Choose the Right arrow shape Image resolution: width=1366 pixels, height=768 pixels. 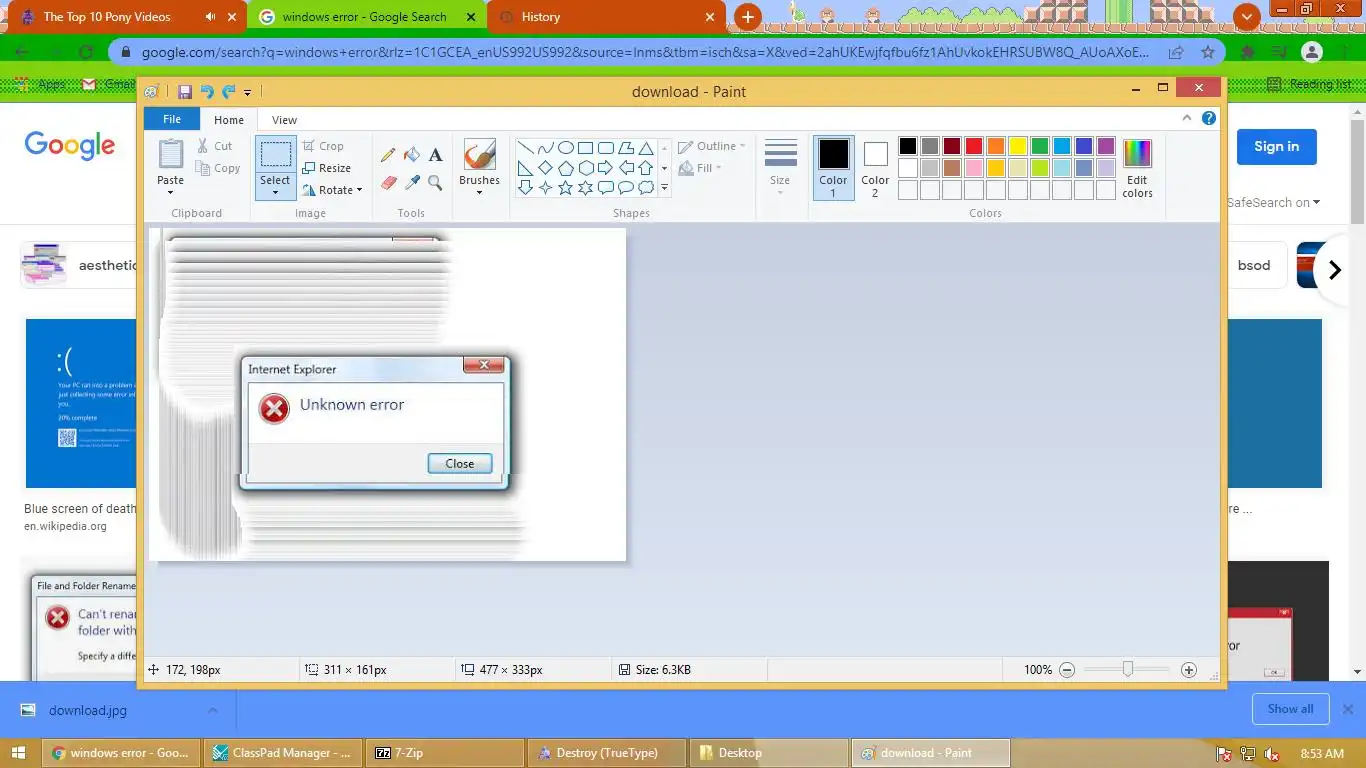pyautogui.click(x=605, y=168)
